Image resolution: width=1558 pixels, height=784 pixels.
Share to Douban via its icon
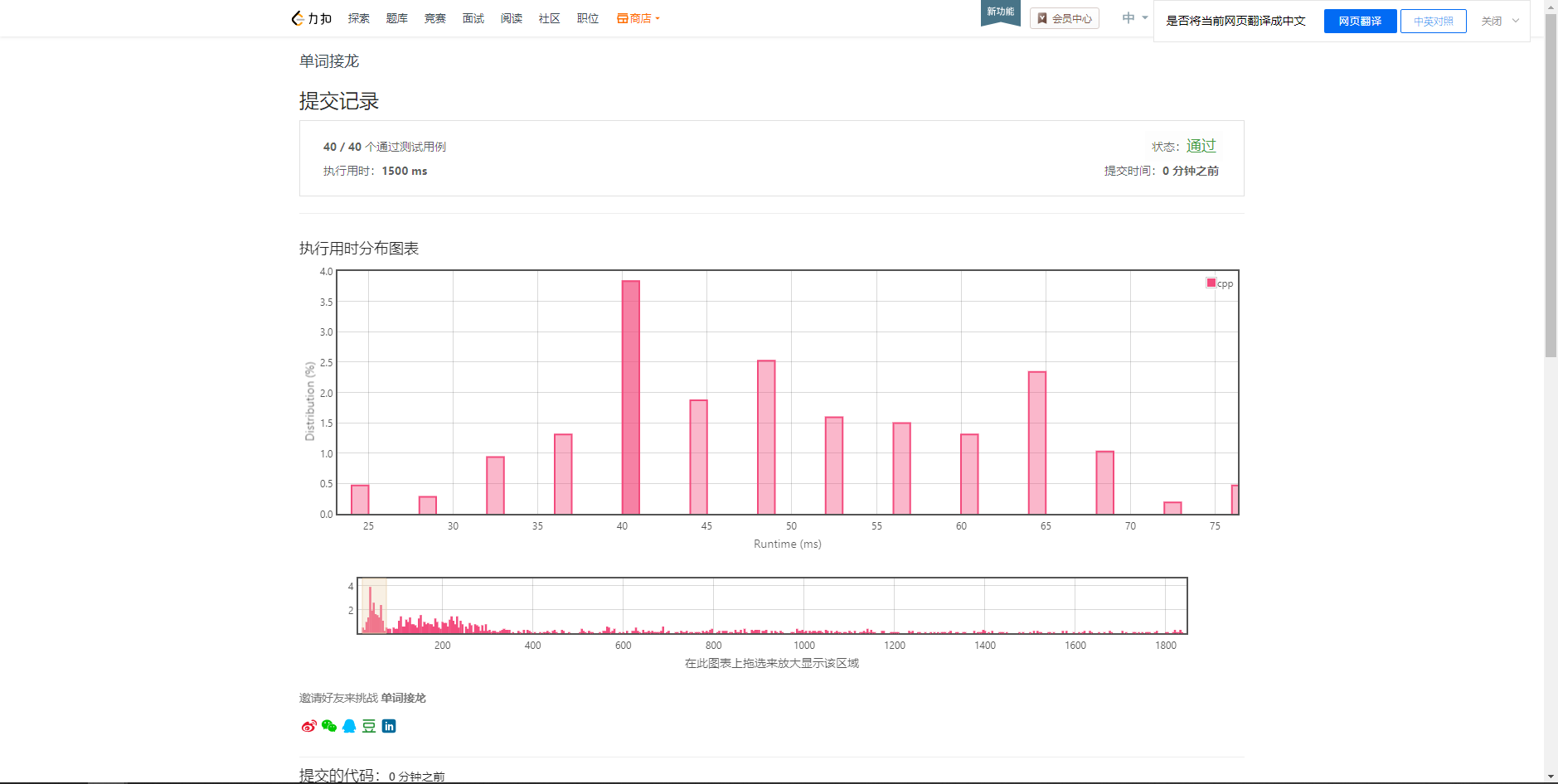[x=369, y=726]
